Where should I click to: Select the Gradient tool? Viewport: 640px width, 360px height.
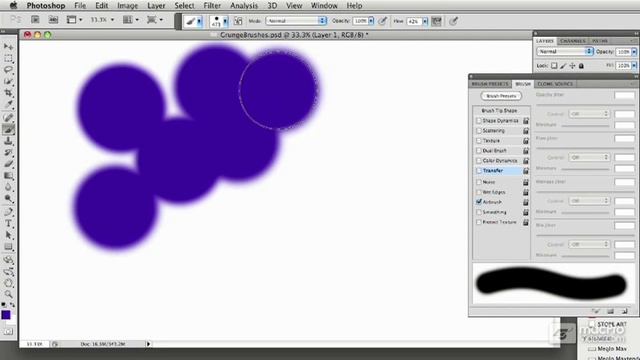coord(8,176)
